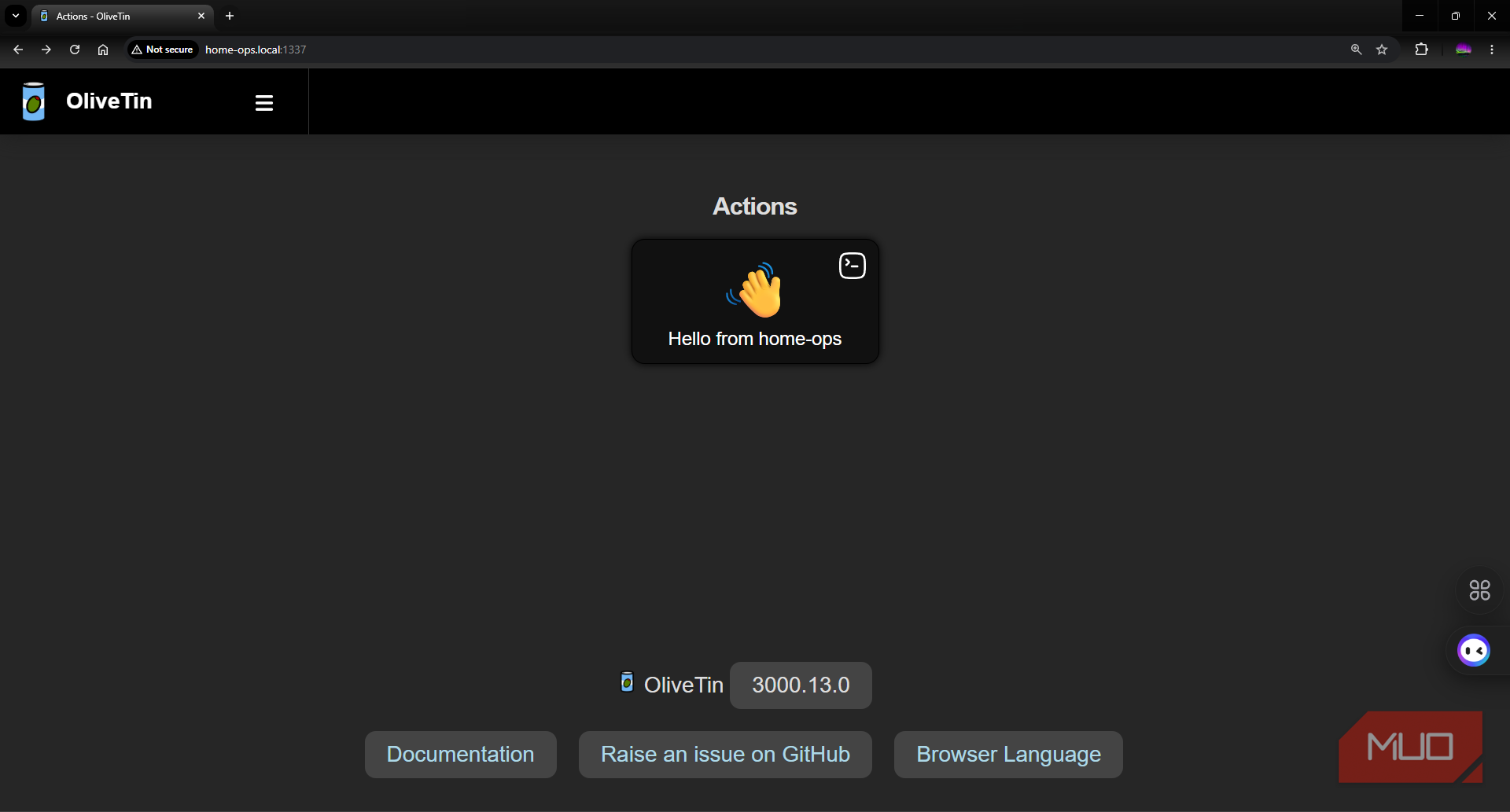This screenshot has width=1510, height=812.
Task: Open the terminal log icon on action card
Action: point(853,266)
